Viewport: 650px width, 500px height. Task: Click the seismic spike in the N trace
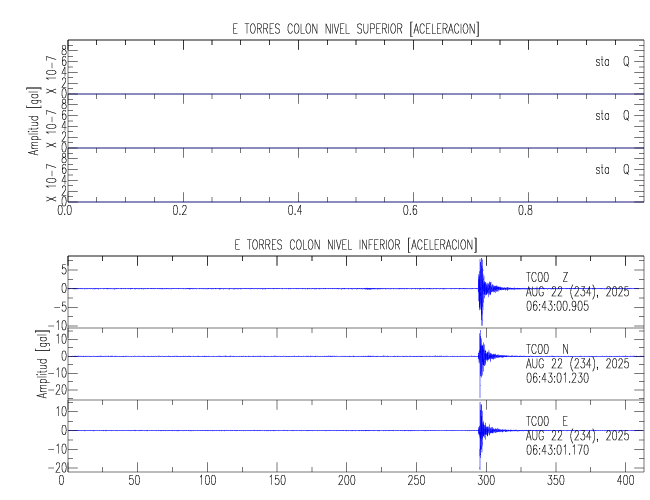click(482, 357)
